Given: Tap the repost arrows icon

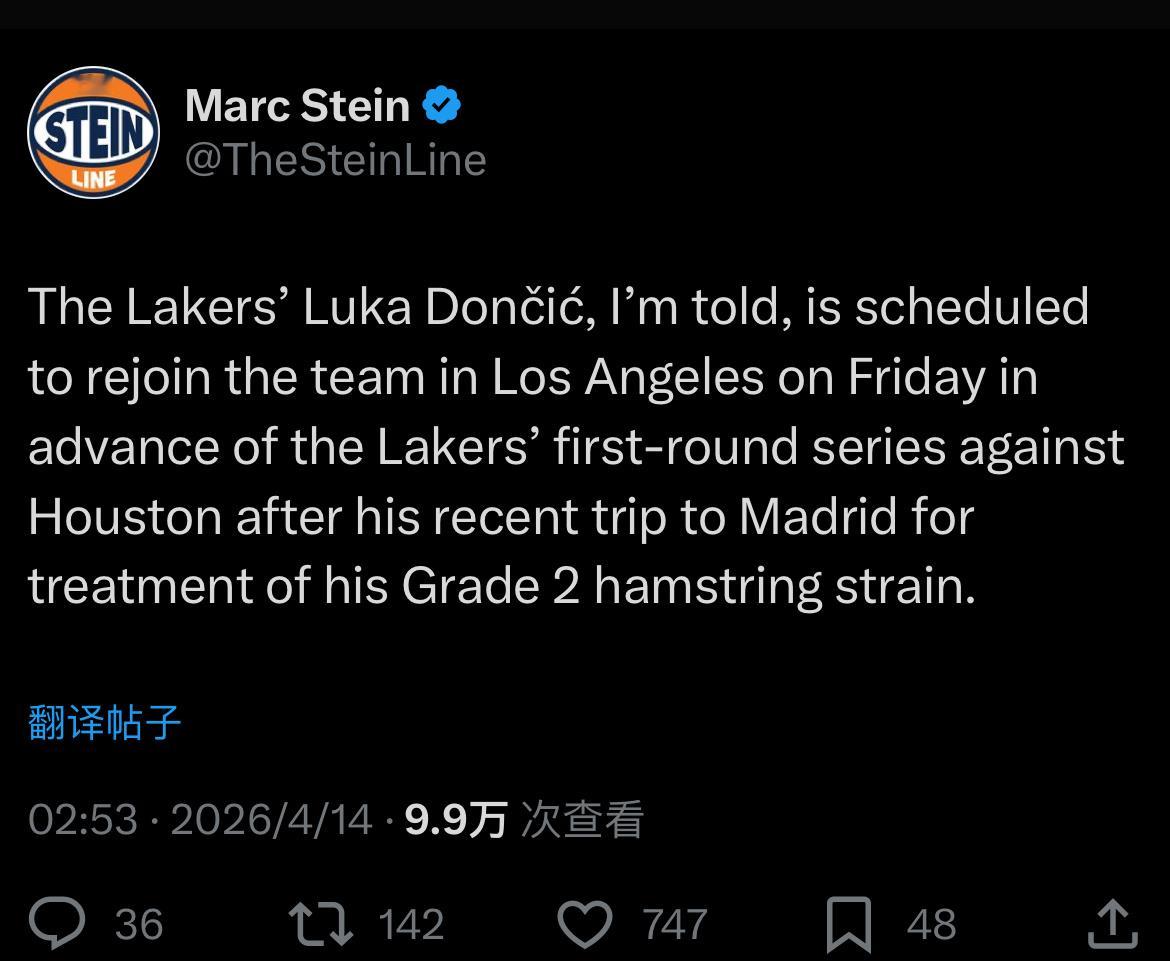Looking at the screenshot, I should 320,923.
